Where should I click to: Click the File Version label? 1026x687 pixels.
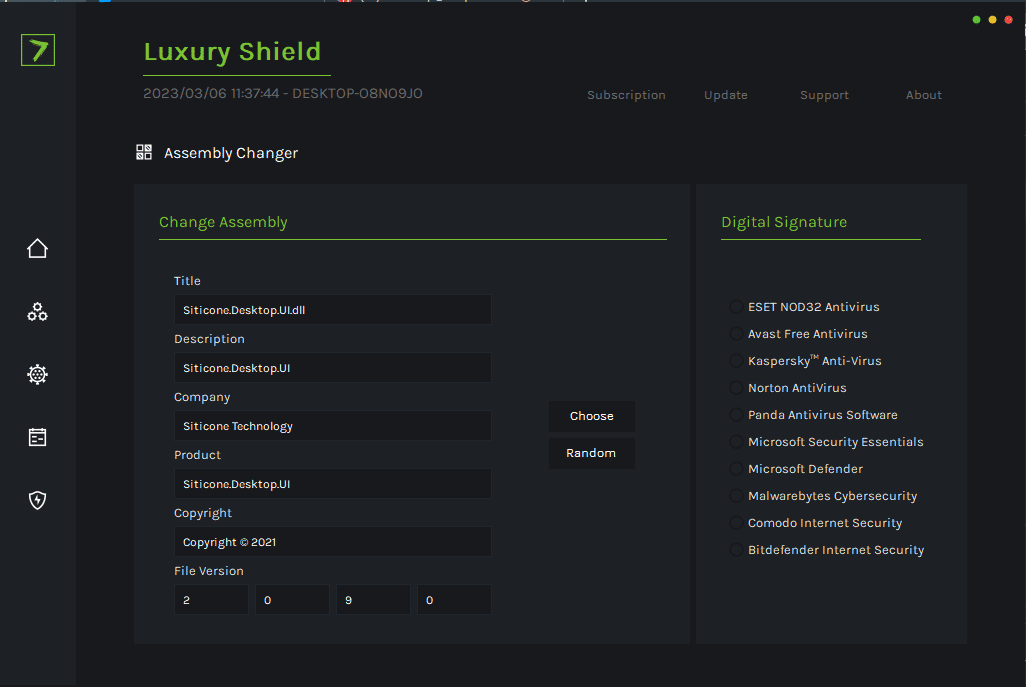[209, 571]
